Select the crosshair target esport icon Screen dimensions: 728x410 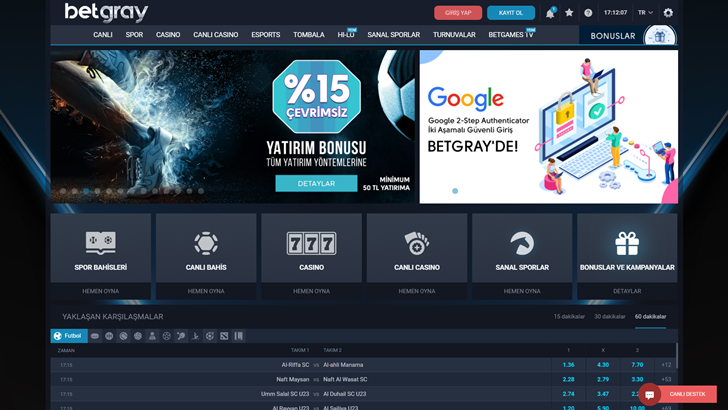point(210,336)
